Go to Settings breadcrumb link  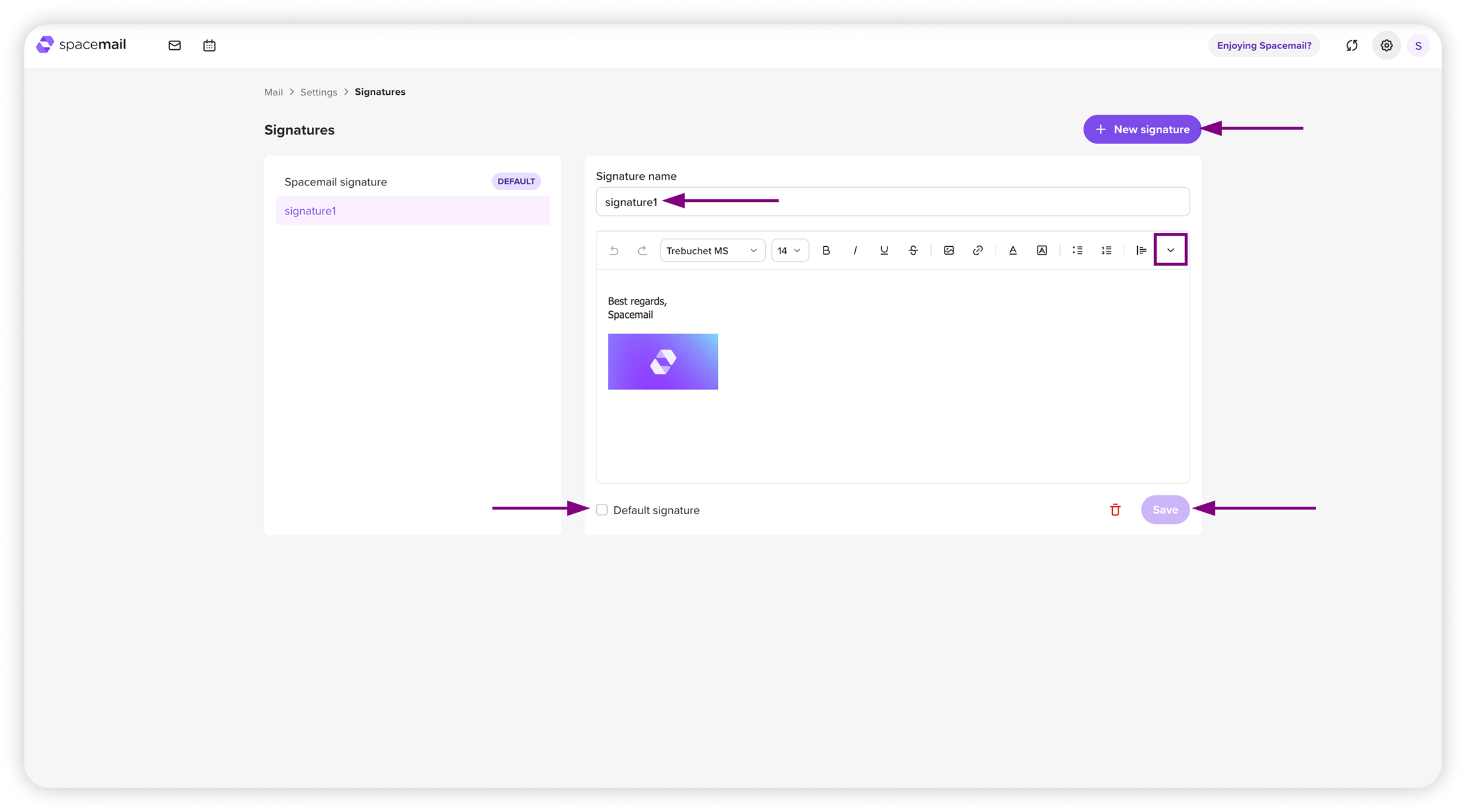318,92
